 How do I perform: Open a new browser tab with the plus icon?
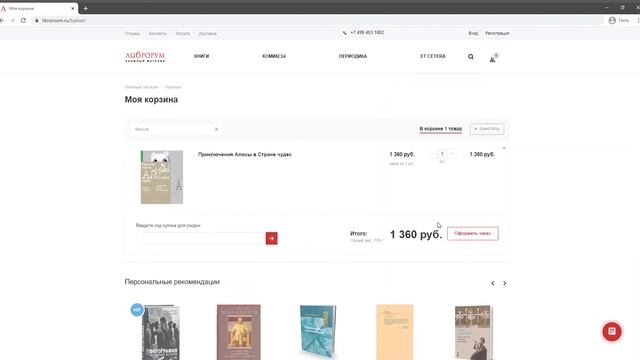85,8
